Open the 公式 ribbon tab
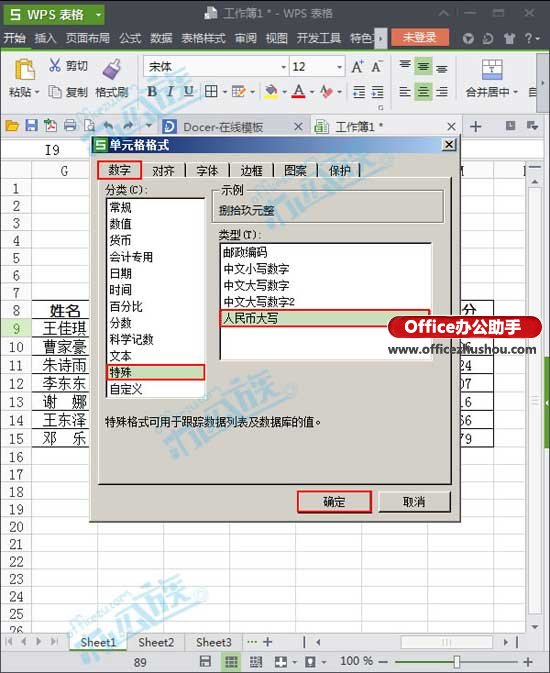Image resolution: width=550 pixels, height=673 pixels. point(130,38)
